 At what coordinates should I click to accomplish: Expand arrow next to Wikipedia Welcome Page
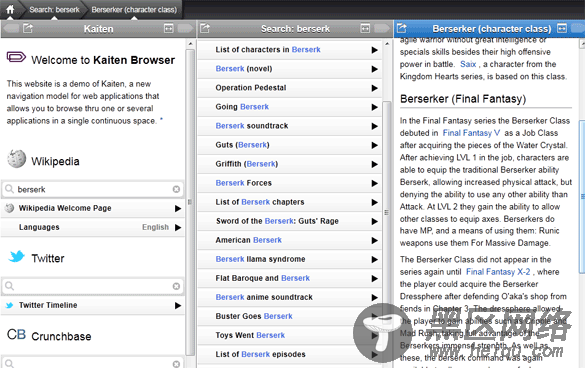pyautogui.click(x=178, y=208)
